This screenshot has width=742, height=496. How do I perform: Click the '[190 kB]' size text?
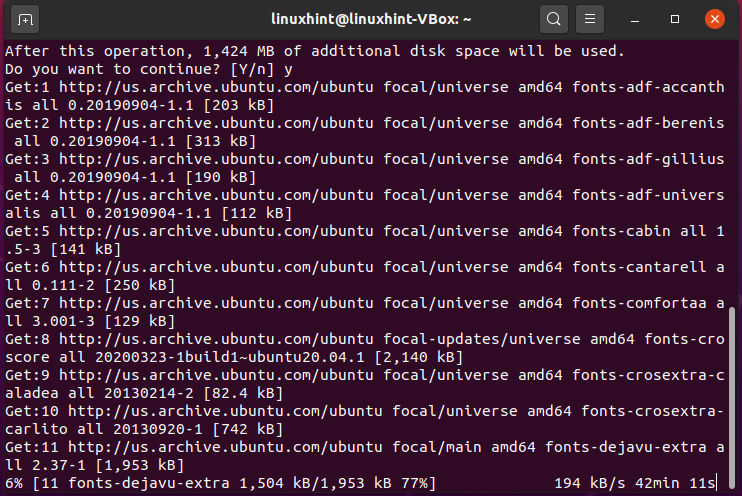221,177
